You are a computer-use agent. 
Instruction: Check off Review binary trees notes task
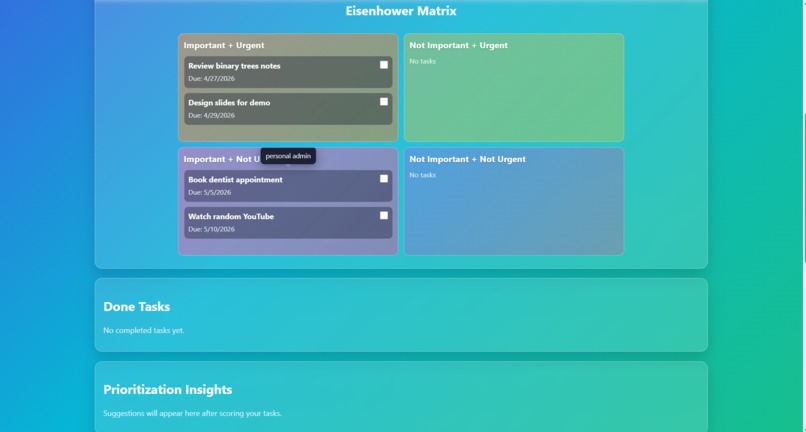tap(384, 65)
